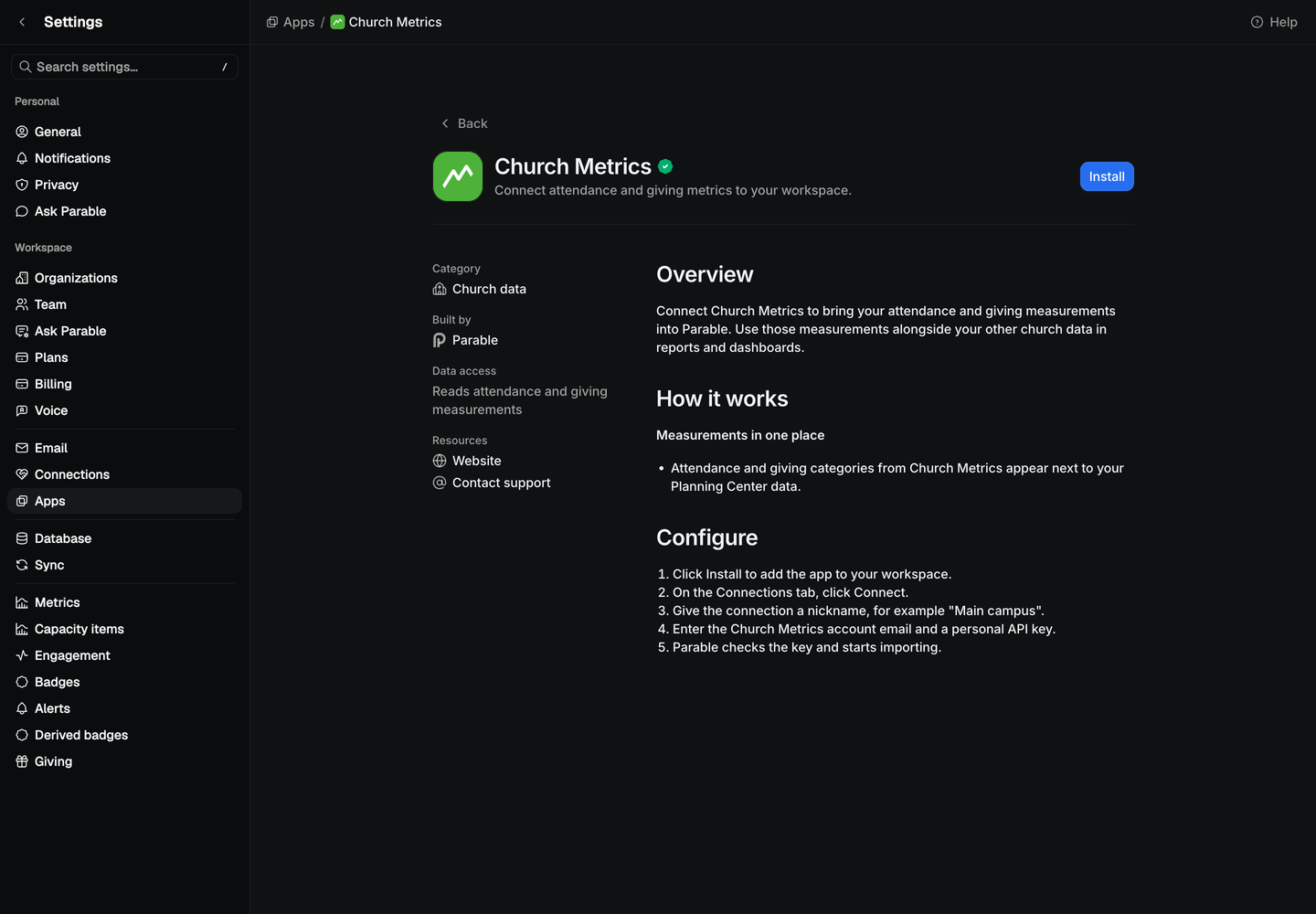The image size is (1316, 914).
Task: Click the Overview heading
Action: (x=705, y=274)
